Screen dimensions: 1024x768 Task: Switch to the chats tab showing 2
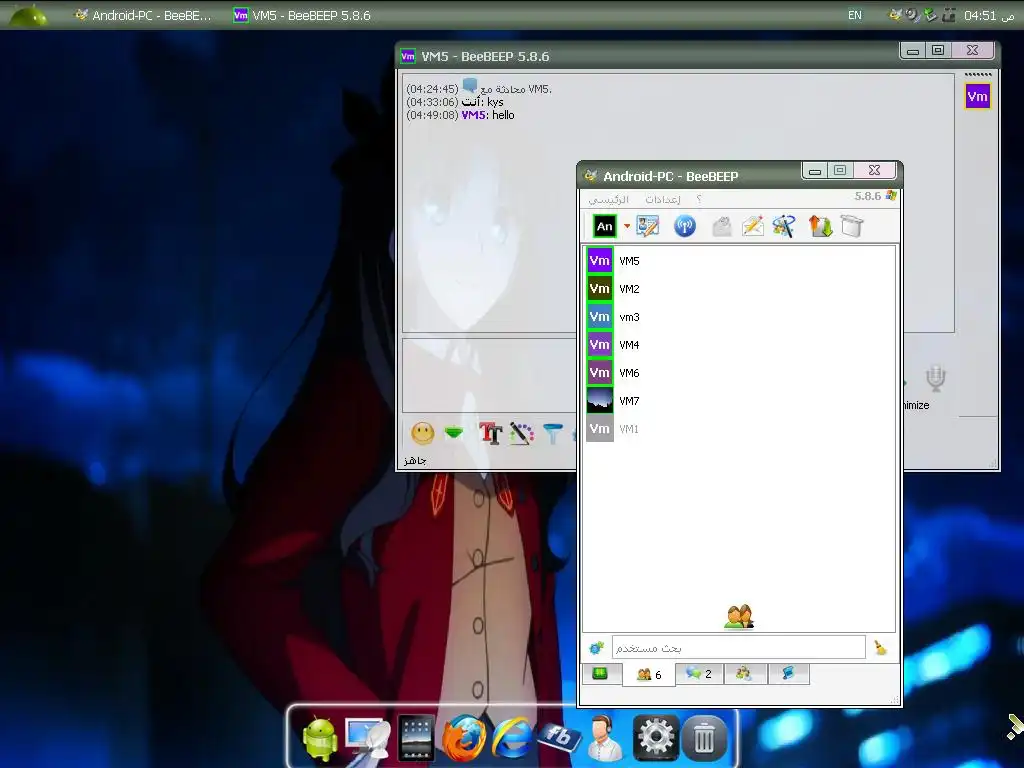tap(699, 673)
